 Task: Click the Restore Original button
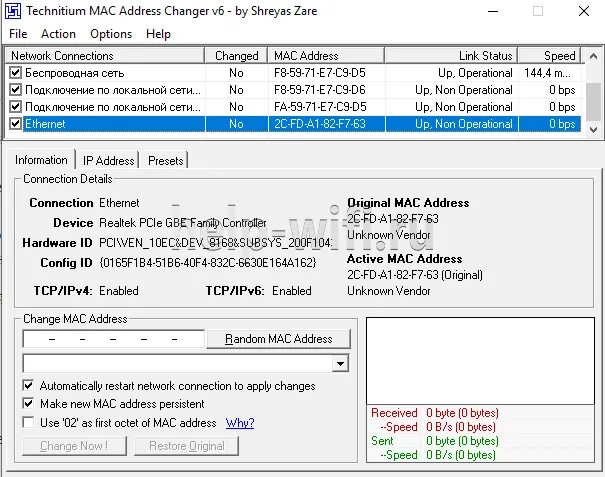[187, 446]
